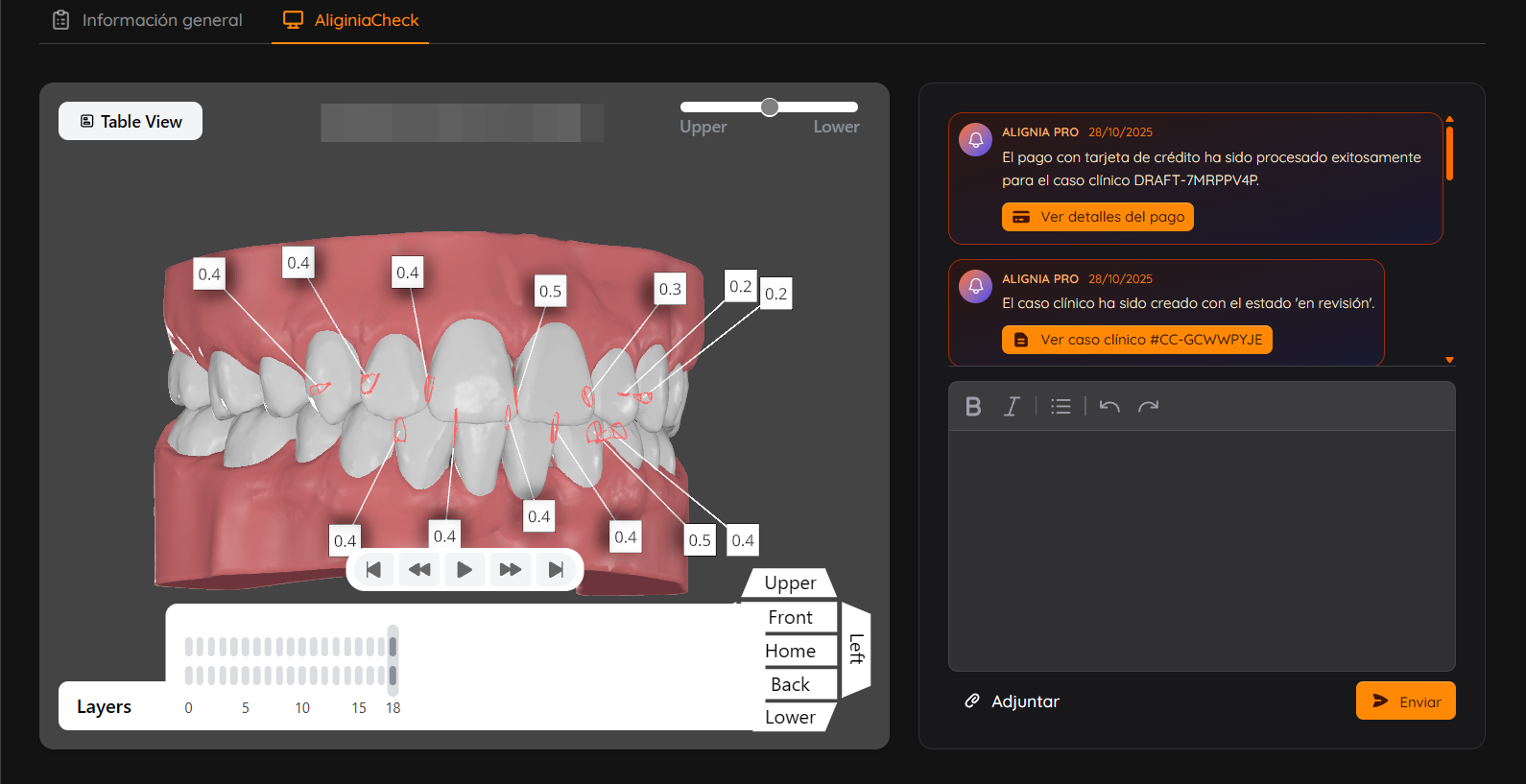Click inside the message text area
This screenshot has width=1526, height=784.
pyautogui.click(x=1202, y=550)
